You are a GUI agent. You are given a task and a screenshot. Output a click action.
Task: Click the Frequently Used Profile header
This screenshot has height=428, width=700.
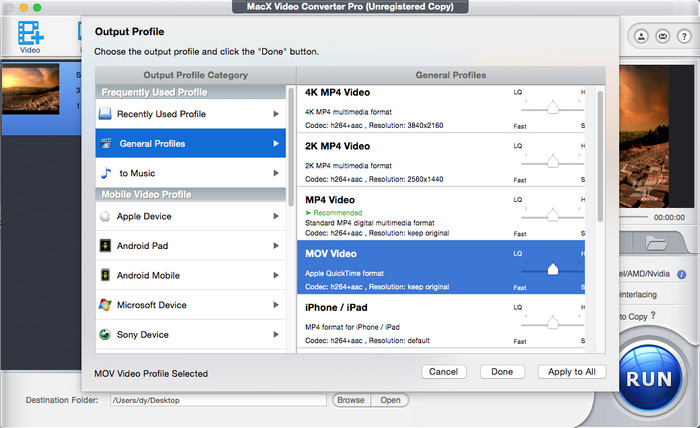point(191,92)
